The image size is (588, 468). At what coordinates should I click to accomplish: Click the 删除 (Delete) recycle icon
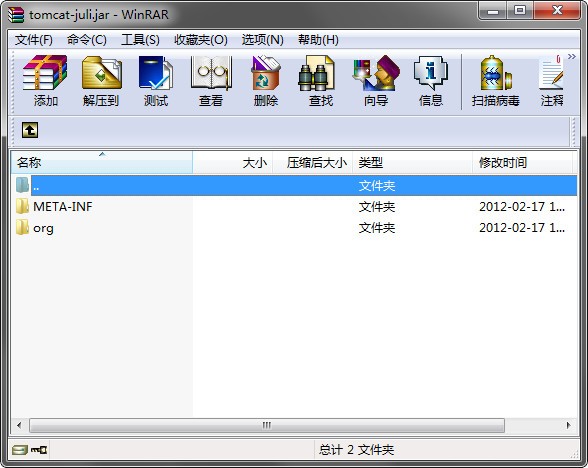click(x=266, y=81)
